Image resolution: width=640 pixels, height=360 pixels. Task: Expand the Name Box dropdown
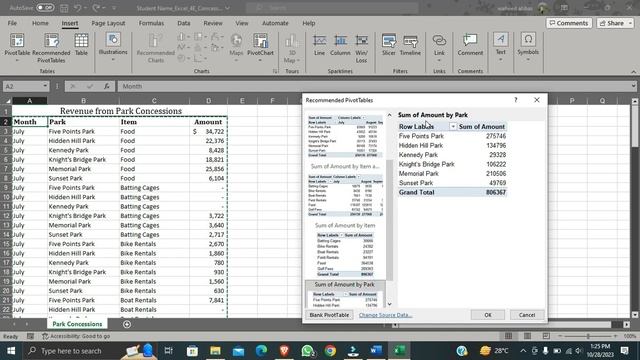45,86
